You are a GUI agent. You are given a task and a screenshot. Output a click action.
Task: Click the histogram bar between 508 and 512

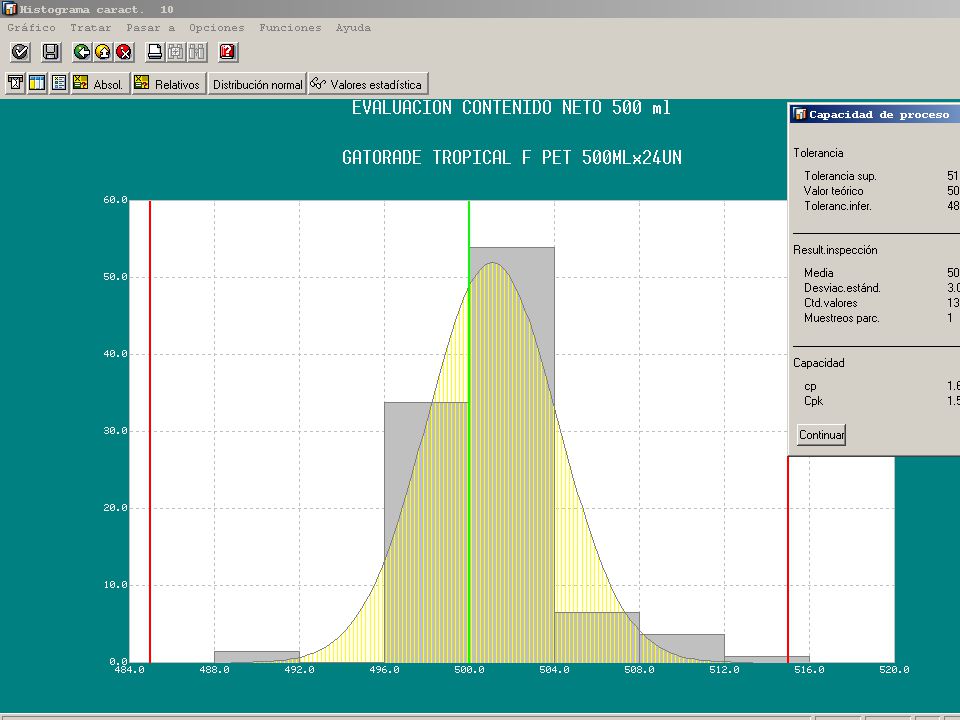(x=682, y=648)
